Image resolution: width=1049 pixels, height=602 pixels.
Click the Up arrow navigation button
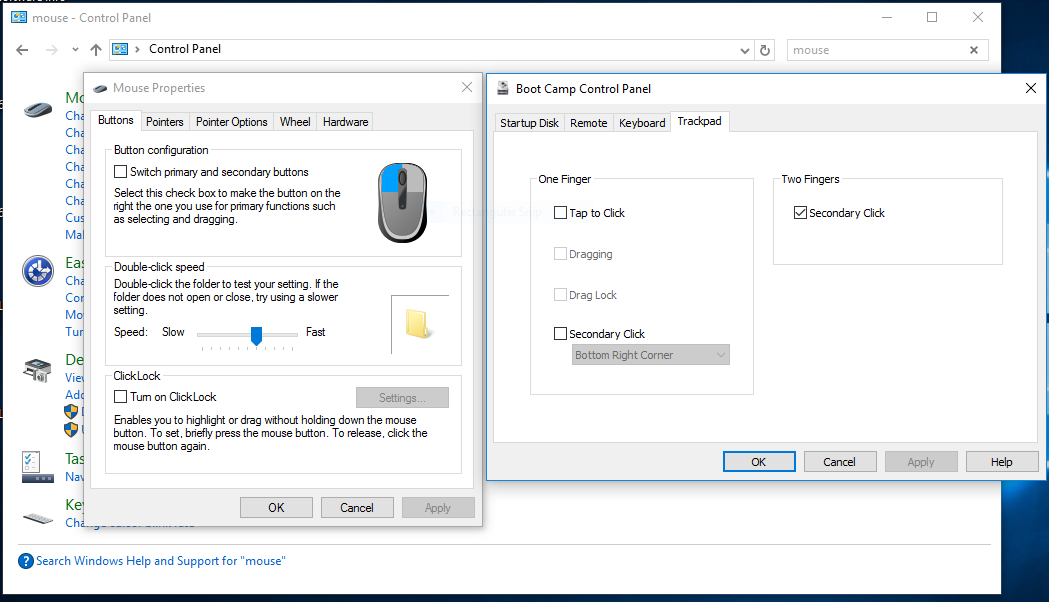pyautogui.click(x=96, y=50)
